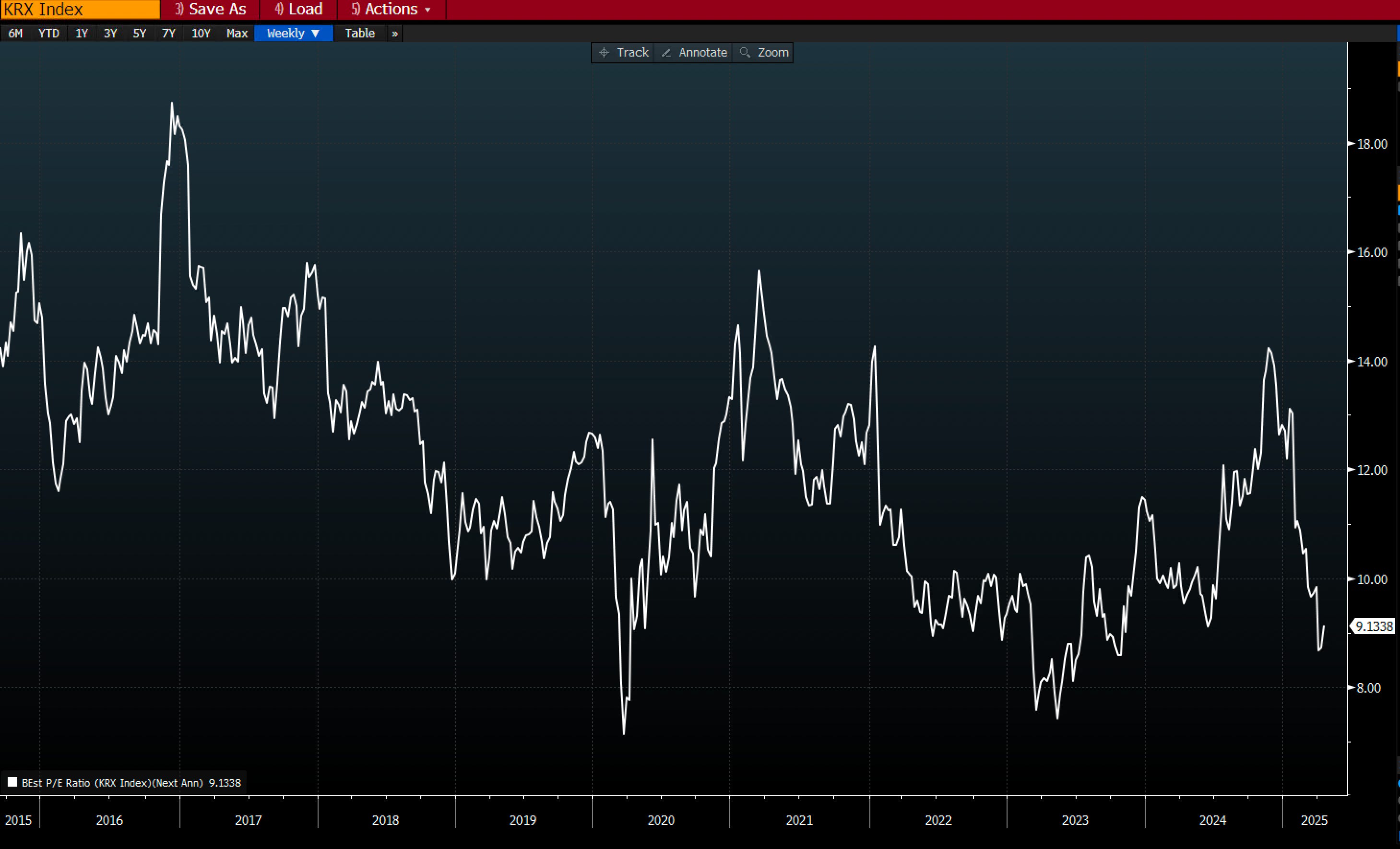This screenshot has height=849, width=1400.
Task: Click the 14.00 y-axis label
Action: point(1372,362)
